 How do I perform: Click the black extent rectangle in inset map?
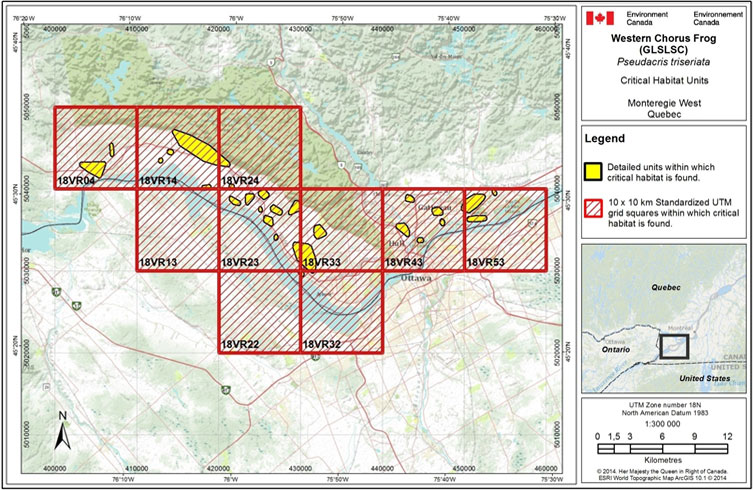[673, 346]
